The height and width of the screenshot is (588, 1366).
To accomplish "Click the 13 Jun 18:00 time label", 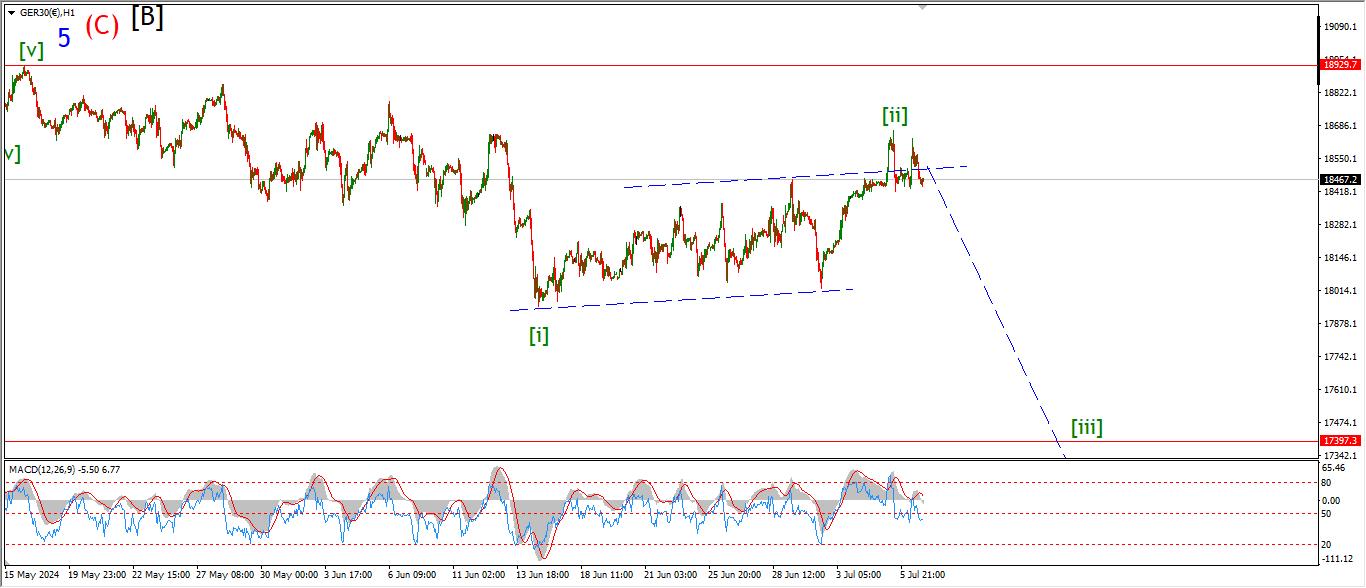I will coord(541,575).
